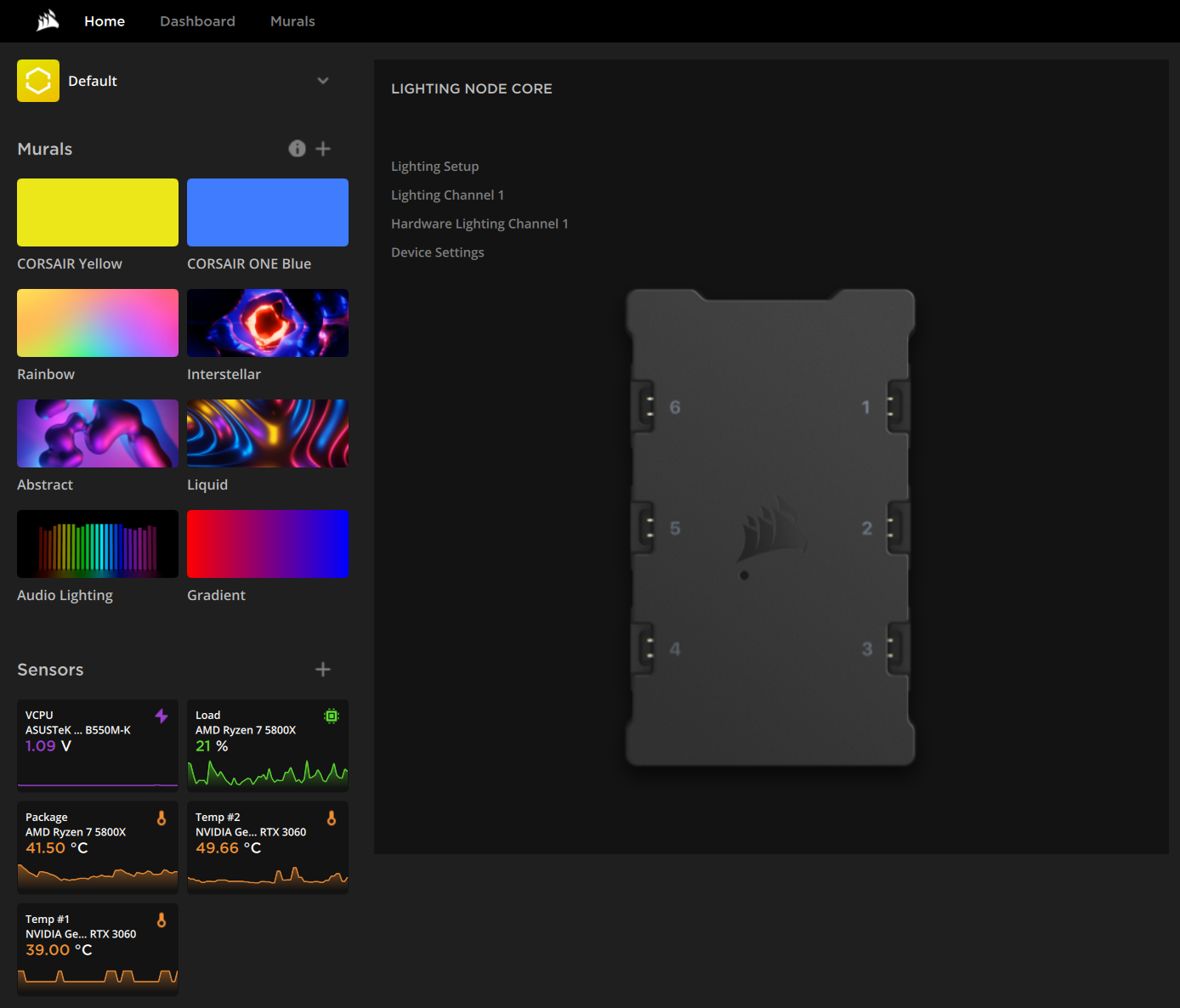Image resolution: width=1180 pixels, height=1008 pixels.
Task: Open the Package temperature sensor card
Action: pos(98,847)
